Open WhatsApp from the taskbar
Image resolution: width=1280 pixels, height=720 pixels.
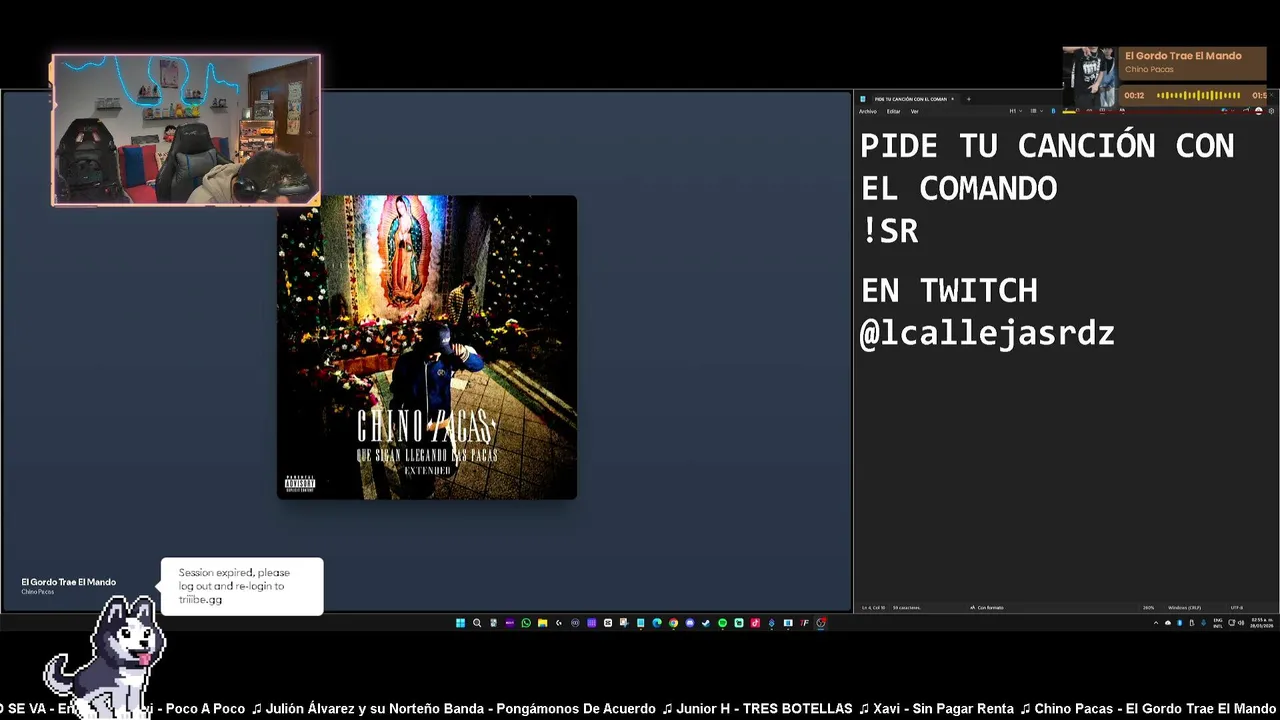point(526,623)
